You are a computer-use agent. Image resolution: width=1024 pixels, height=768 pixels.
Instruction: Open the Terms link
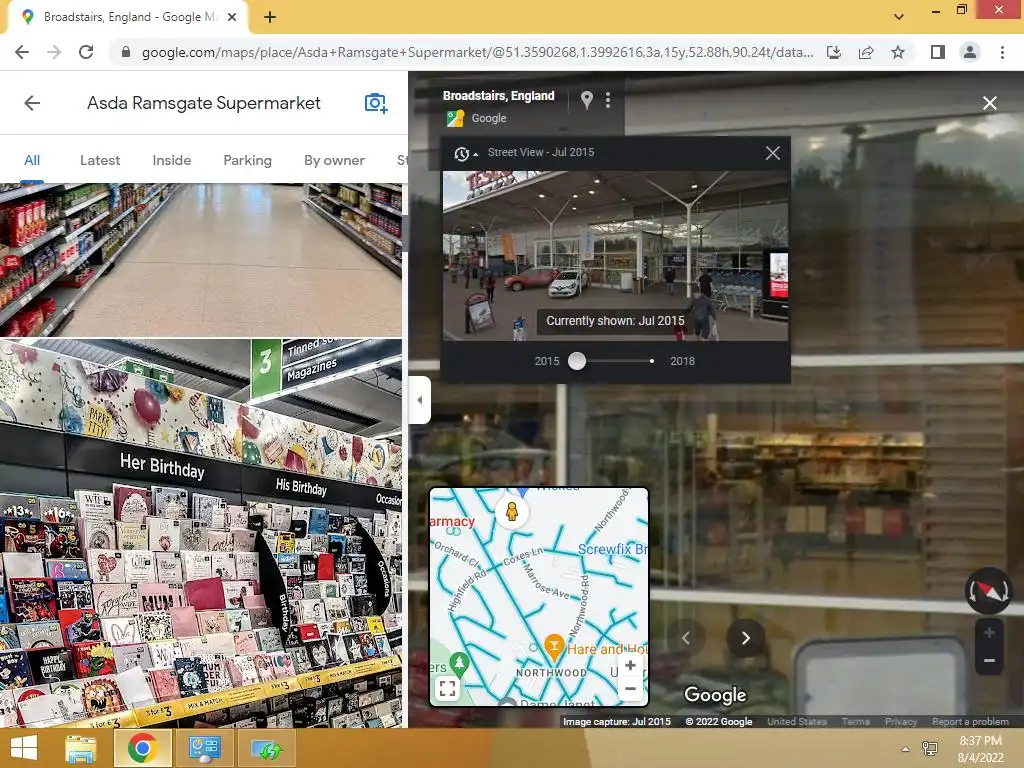[x=856, y=722]
